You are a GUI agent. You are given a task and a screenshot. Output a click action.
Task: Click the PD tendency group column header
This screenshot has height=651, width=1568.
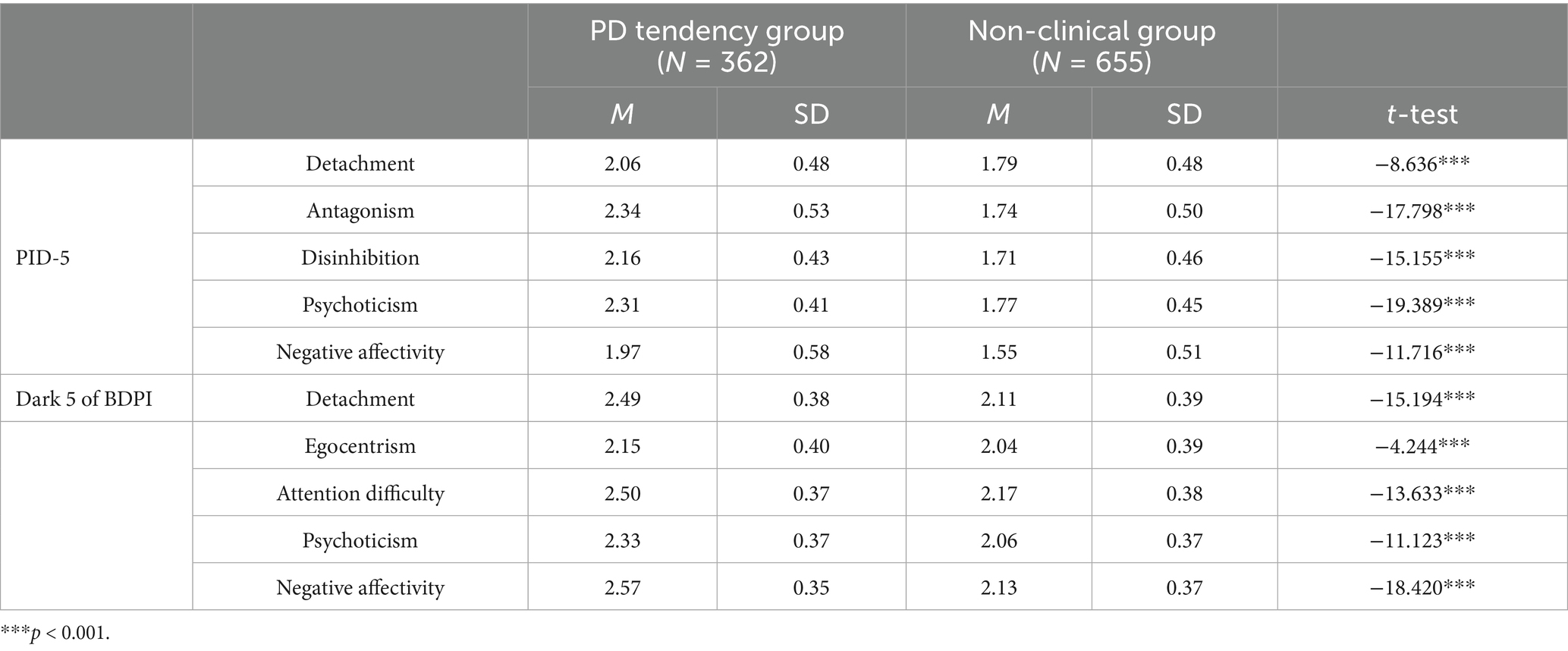pos(716,46)
